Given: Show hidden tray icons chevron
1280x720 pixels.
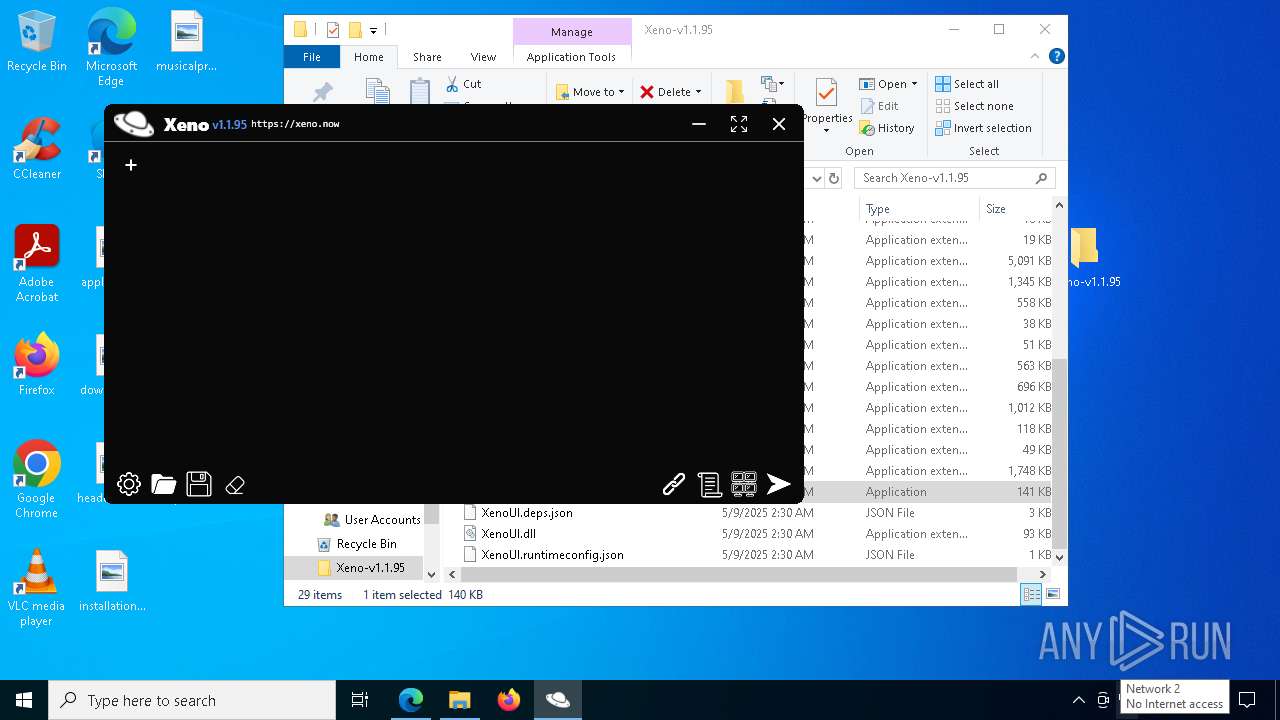Looking at the screenshot, I should 1078,700.
